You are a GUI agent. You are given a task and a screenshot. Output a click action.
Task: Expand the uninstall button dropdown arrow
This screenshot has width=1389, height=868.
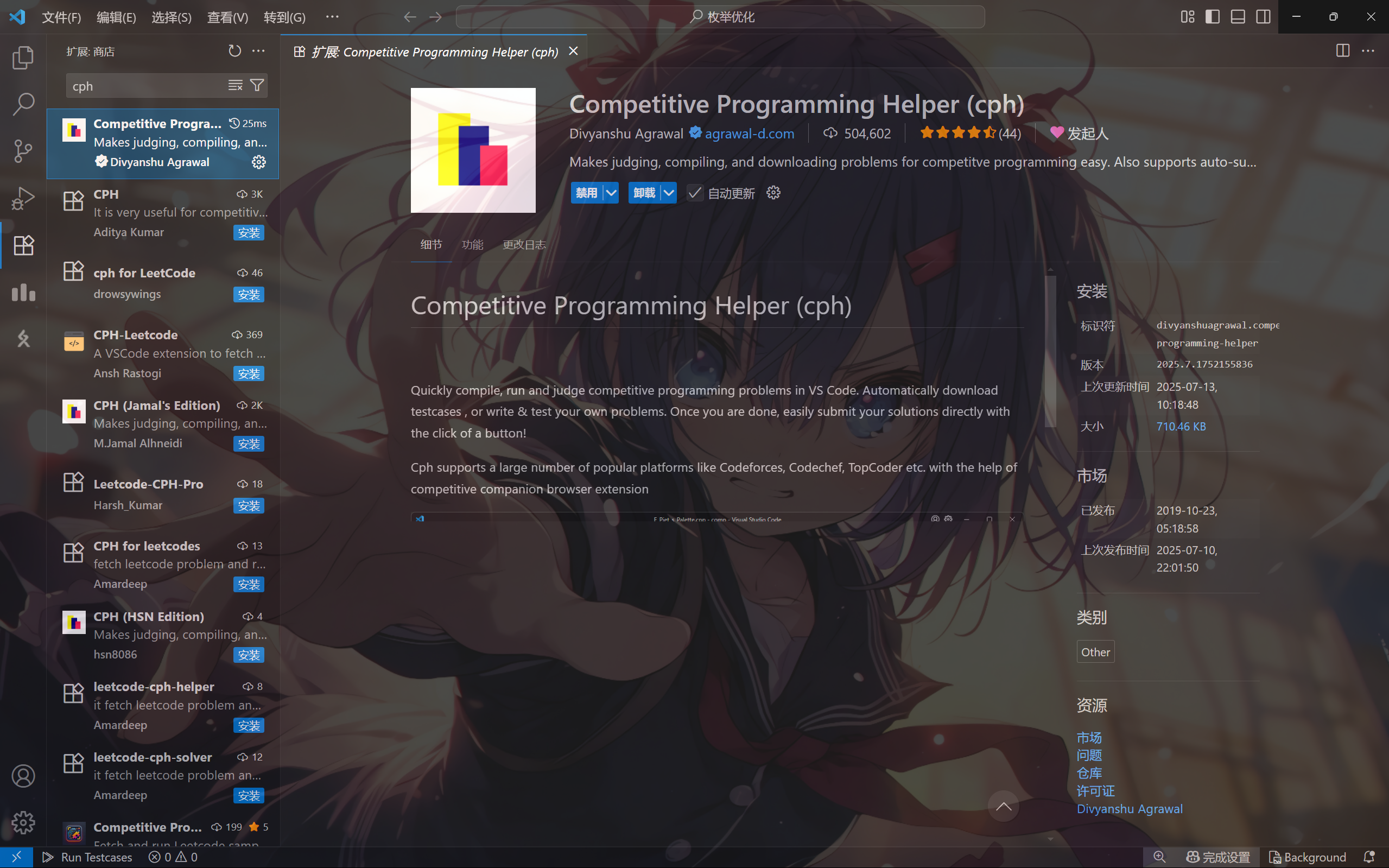click(669, 193)
